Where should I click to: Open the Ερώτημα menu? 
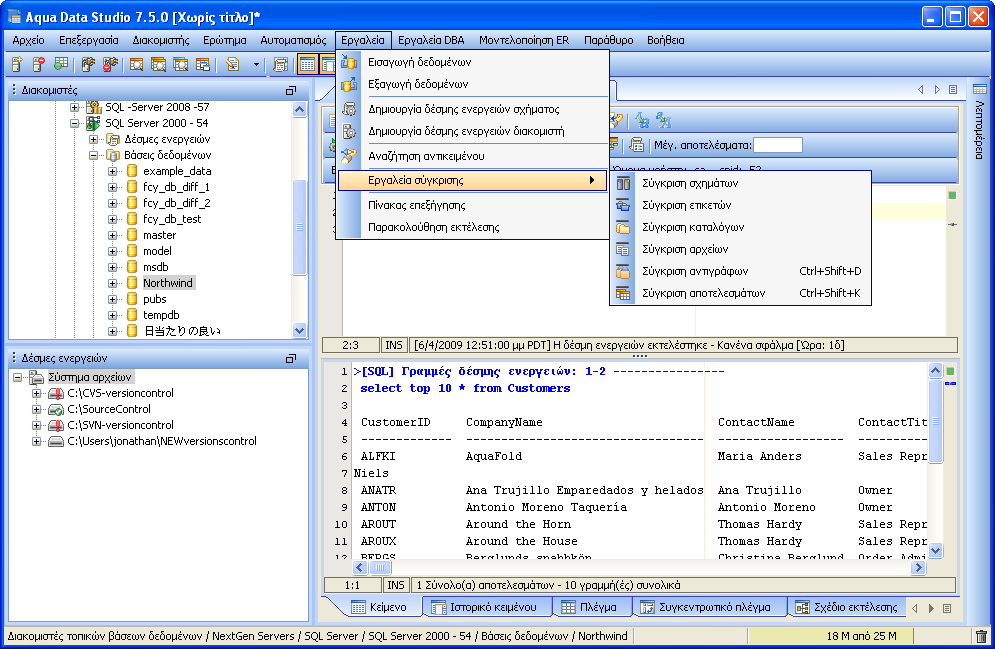[225, 40]
